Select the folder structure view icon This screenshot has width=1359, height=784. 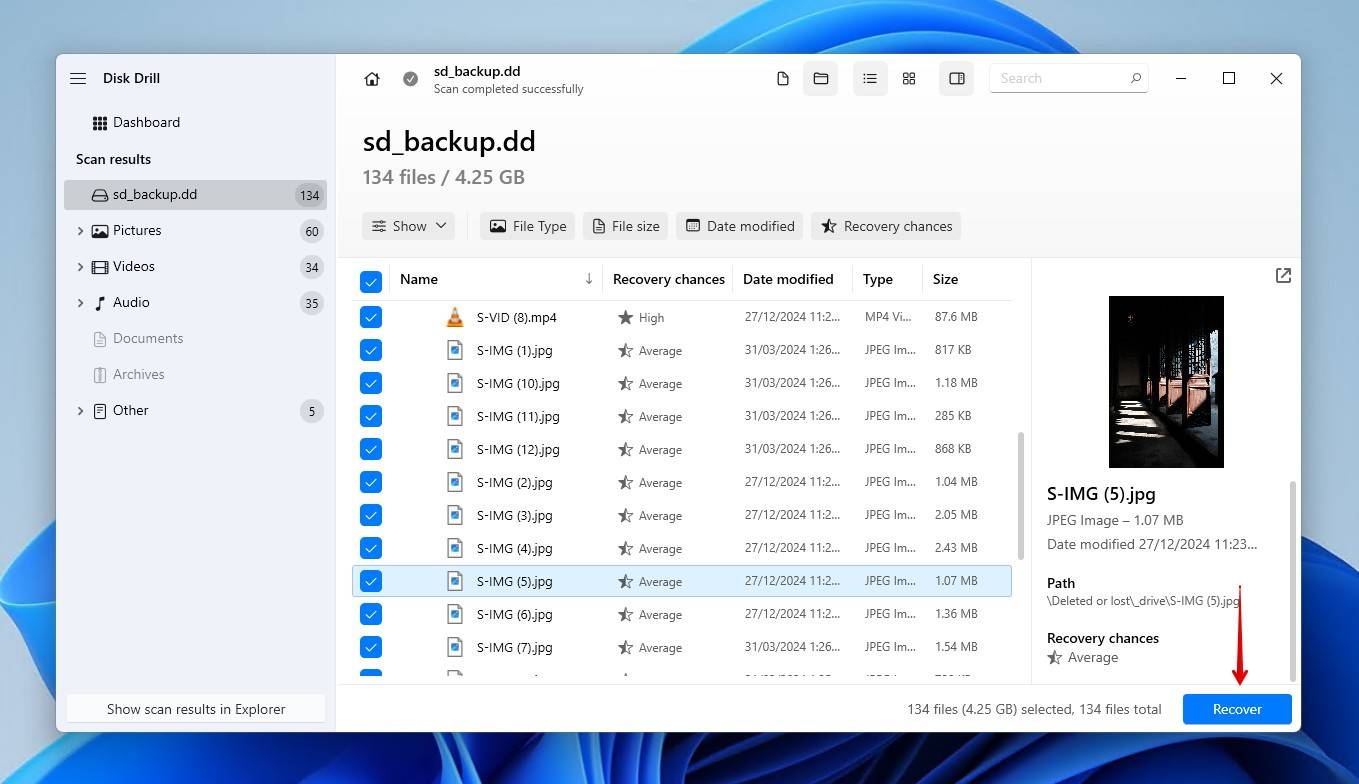tap(820, 78)
